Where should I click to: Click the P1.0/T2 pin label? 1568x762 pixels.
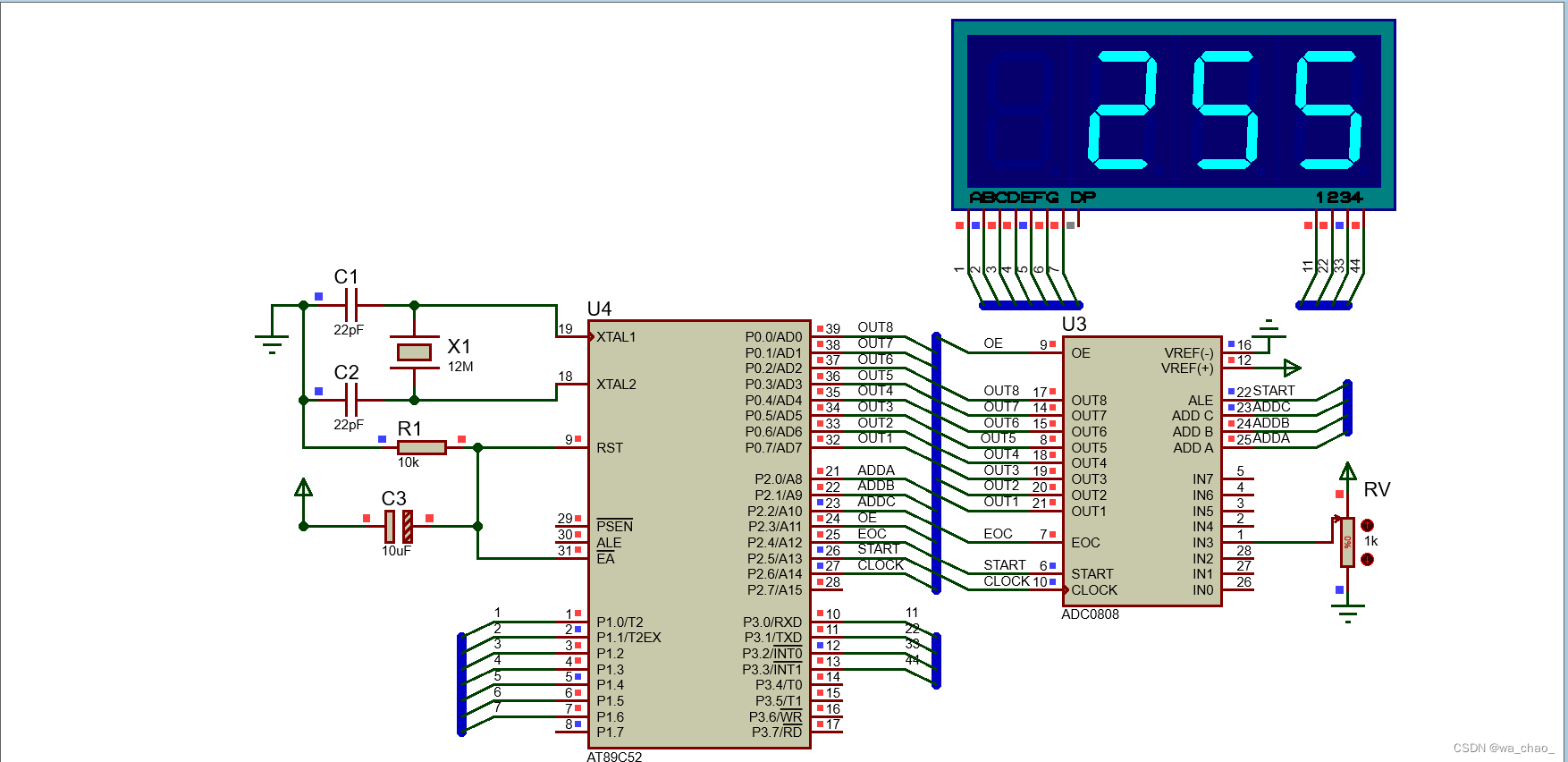(620, 622)
